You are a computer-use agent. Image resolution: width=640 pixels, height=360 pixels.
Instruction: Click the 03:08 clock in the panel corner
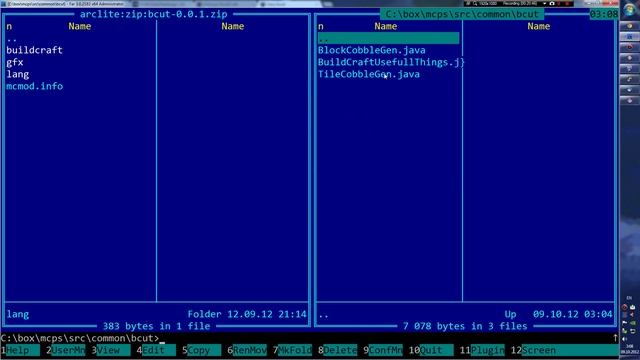pos(604,14)
